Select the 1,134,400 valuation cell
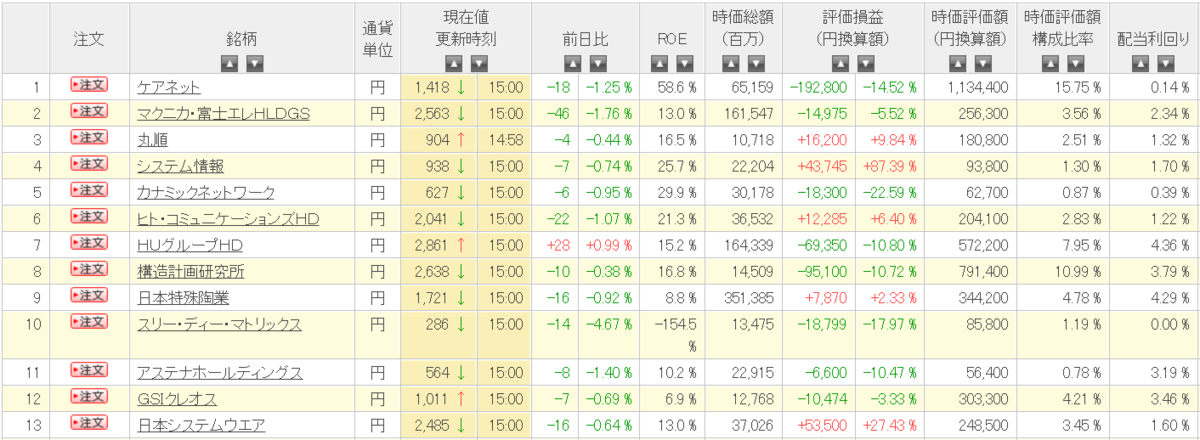1200x440 pixels. pos(968,88)
